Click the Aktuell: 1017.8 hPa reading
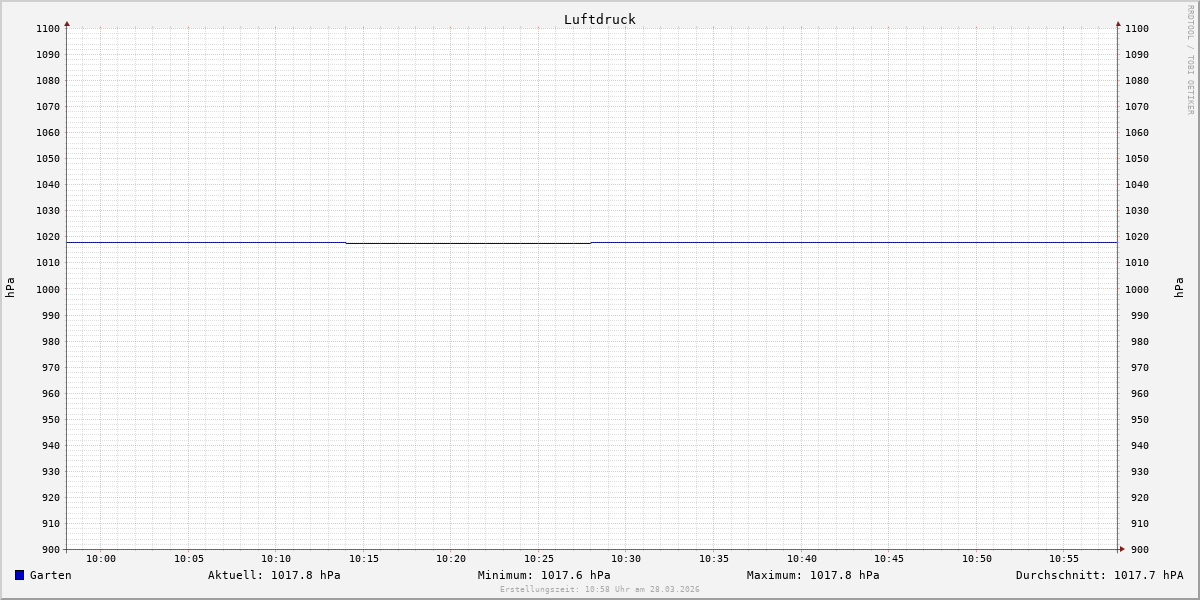The width and height of the screenshot is (1200, 600). pos(274,575)
